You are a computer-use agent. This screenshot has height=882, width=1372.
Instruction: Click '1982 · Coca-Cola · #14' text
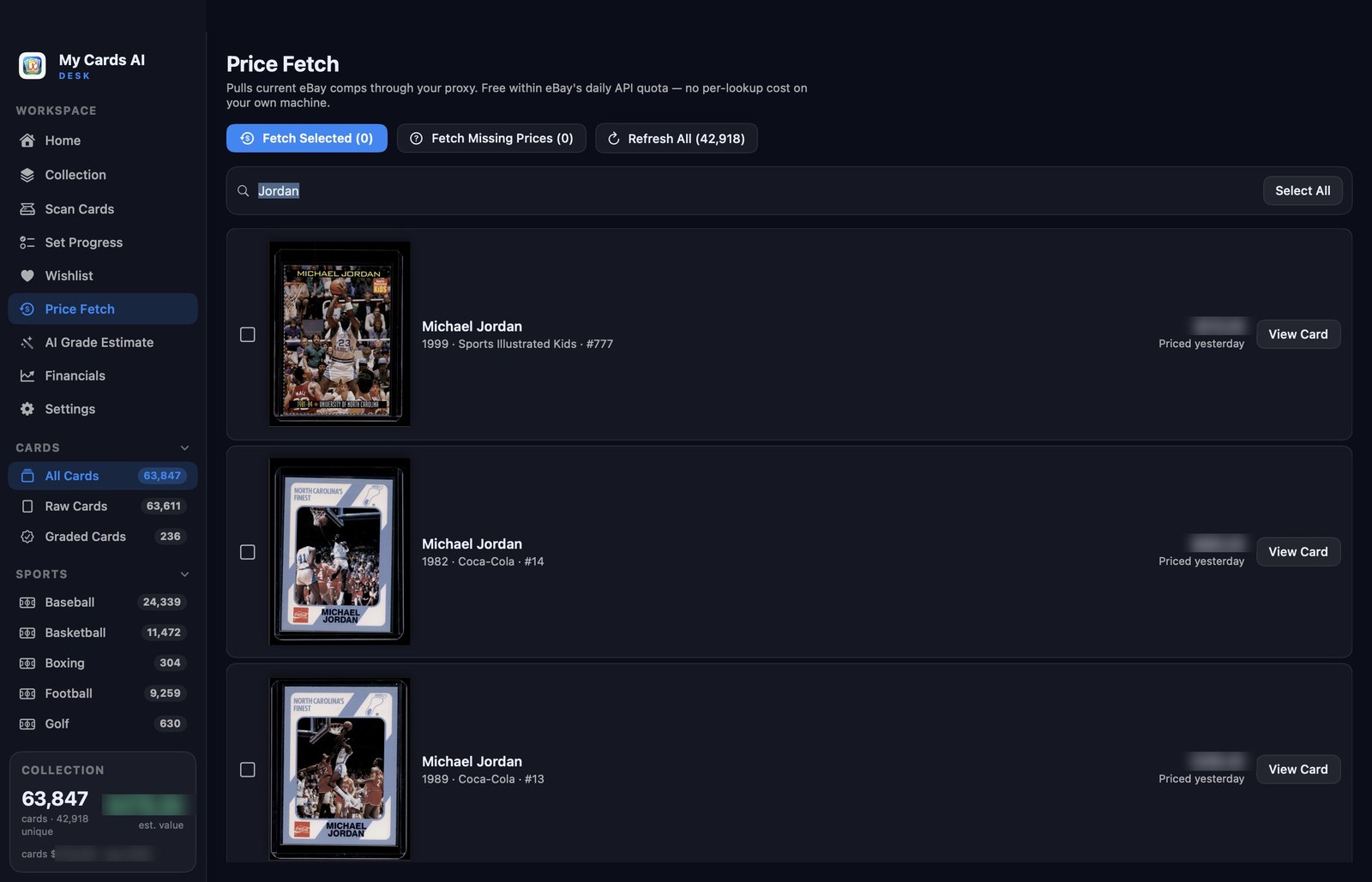pos(483,561)
